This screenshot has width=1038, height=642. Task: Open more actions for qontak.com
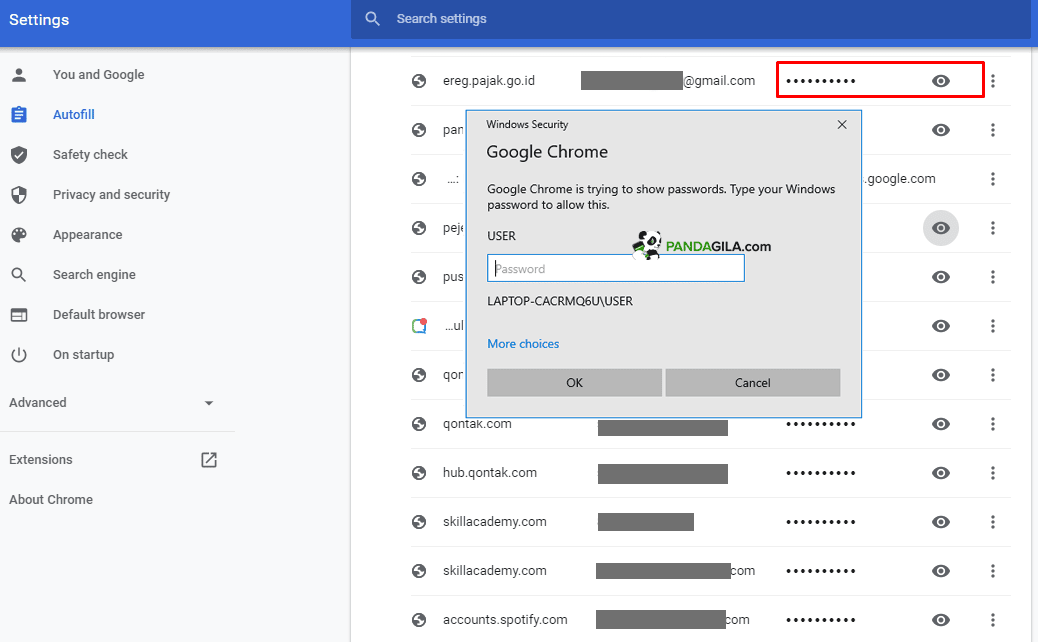[992, 424]
